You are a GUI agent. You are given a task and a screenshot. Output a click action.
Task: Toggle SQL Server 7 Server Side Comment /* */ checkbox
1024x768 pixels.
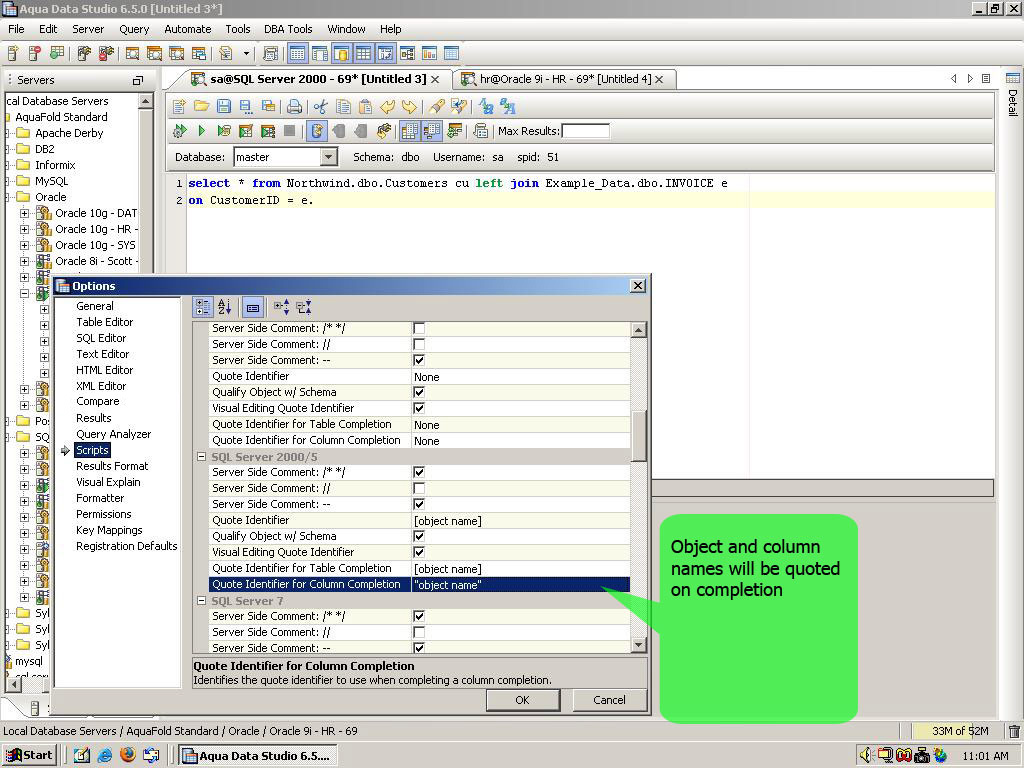tap(419, 616)
